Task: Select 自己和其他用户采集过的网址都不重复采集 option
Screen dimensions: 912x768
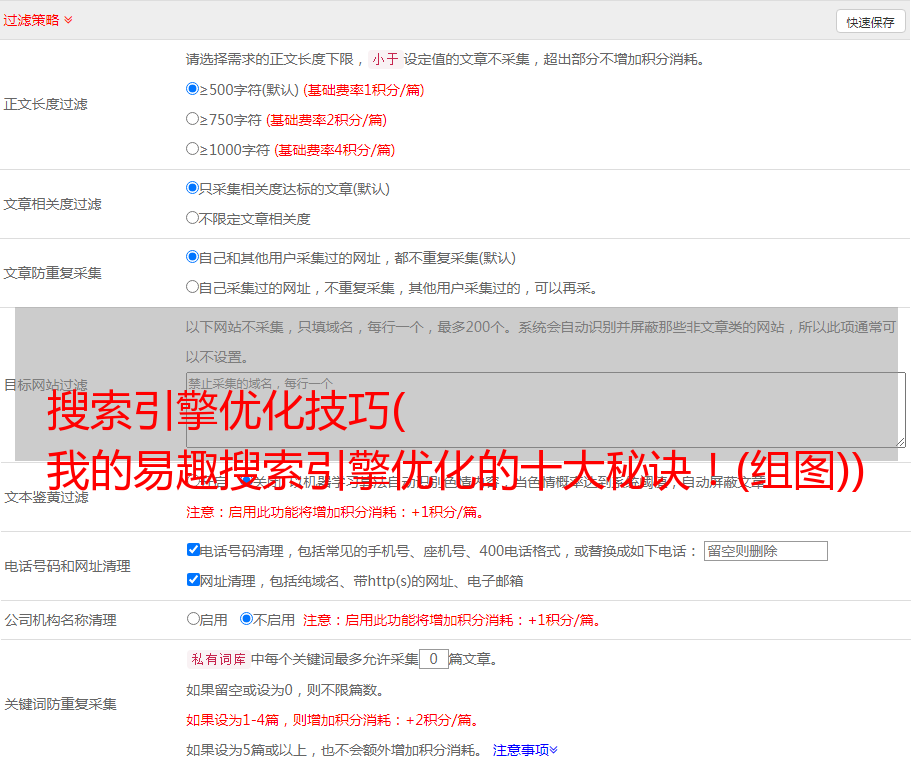Action: pos(192,257)
